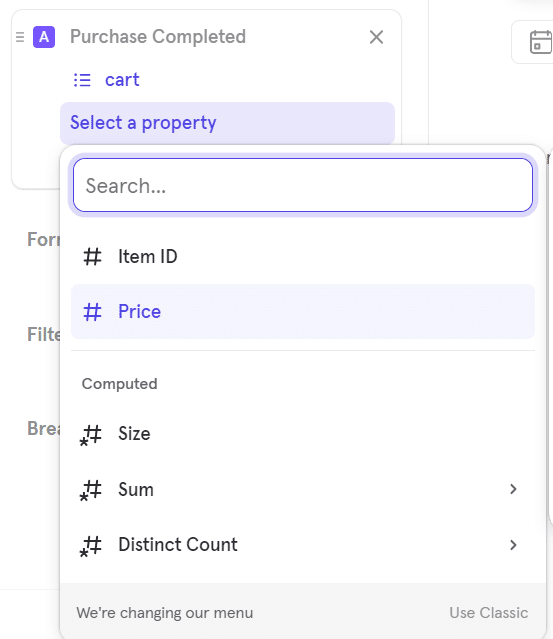Select the Size computed property
This screenshot has width=553, height=639.
pos(303,434)
